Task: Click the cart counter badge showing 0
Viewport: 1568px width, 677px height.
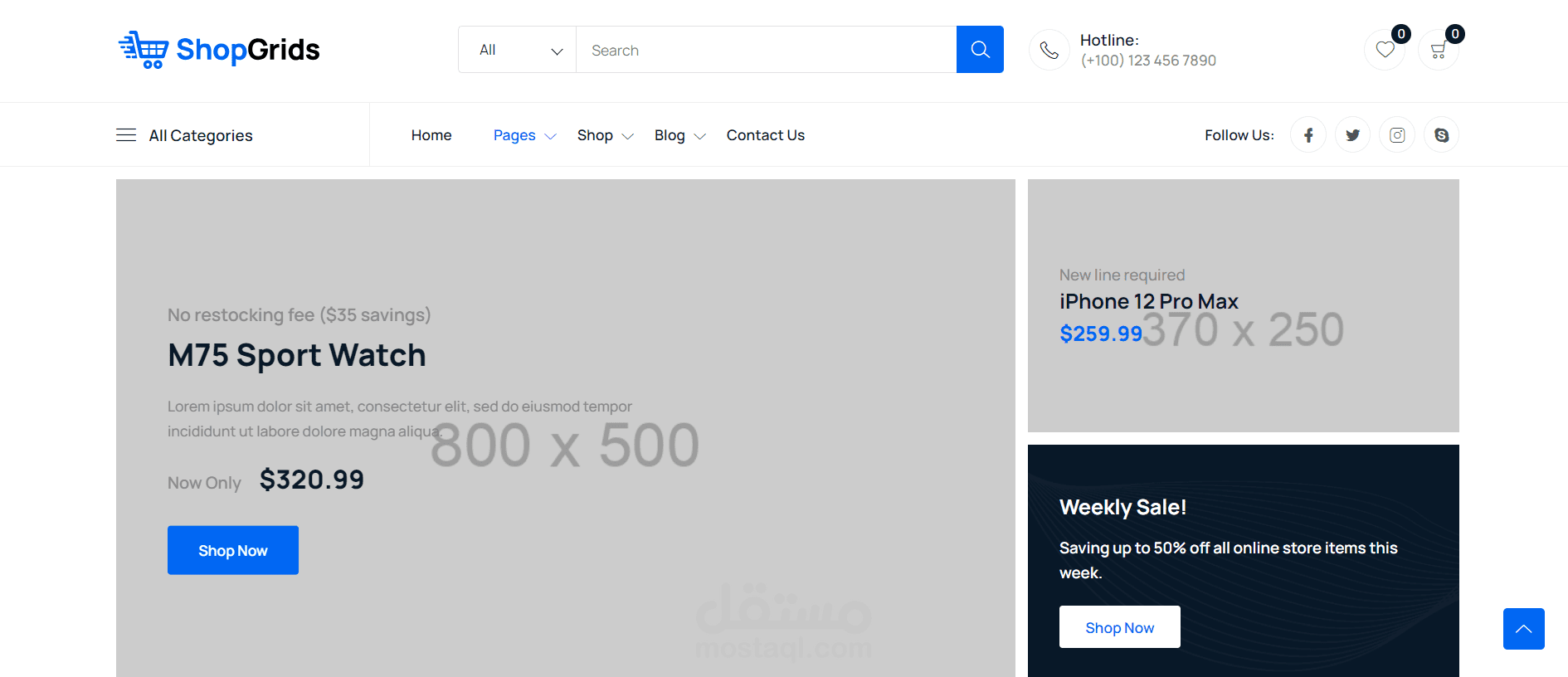Action: (1455, 34)
